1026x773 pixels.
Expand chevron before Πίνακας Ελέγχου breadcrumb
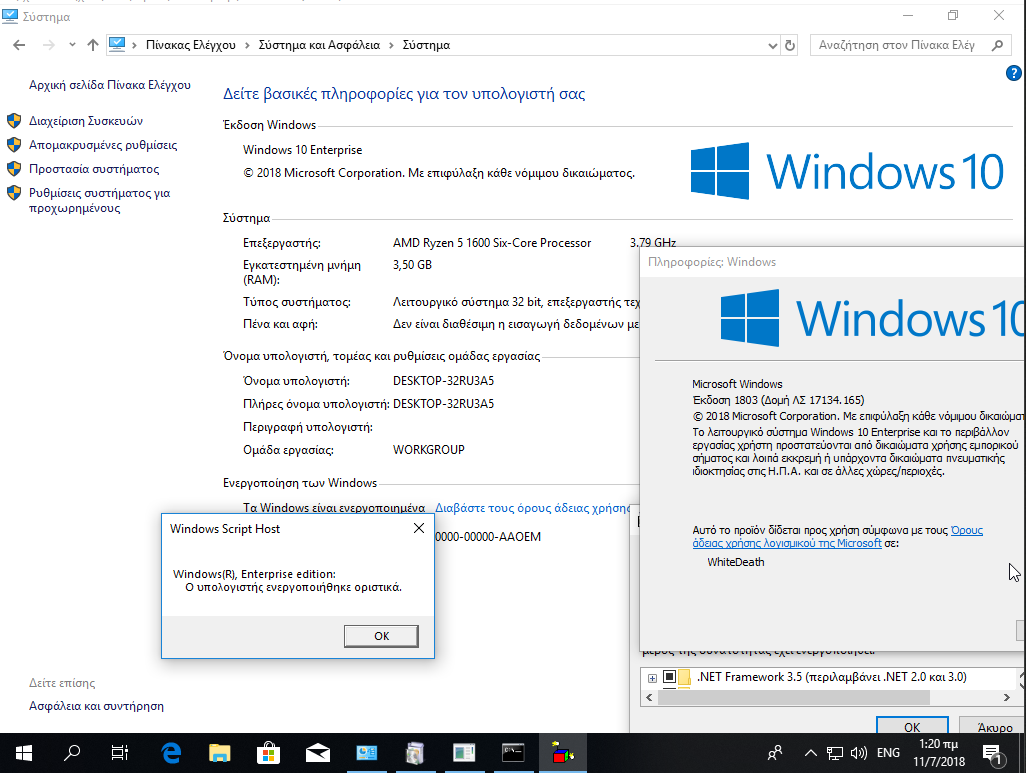pos(134,45)
